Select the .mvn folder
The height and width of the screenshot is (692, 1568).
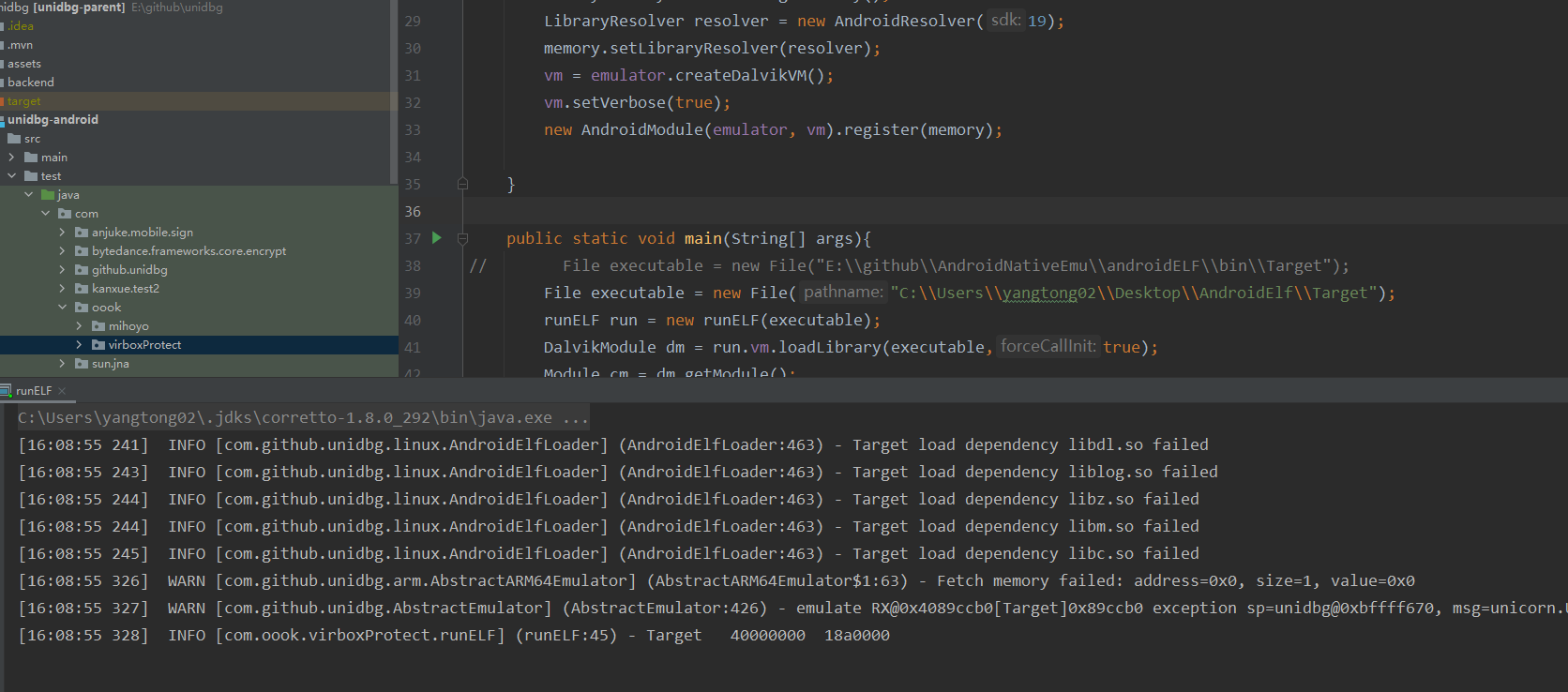20,45
